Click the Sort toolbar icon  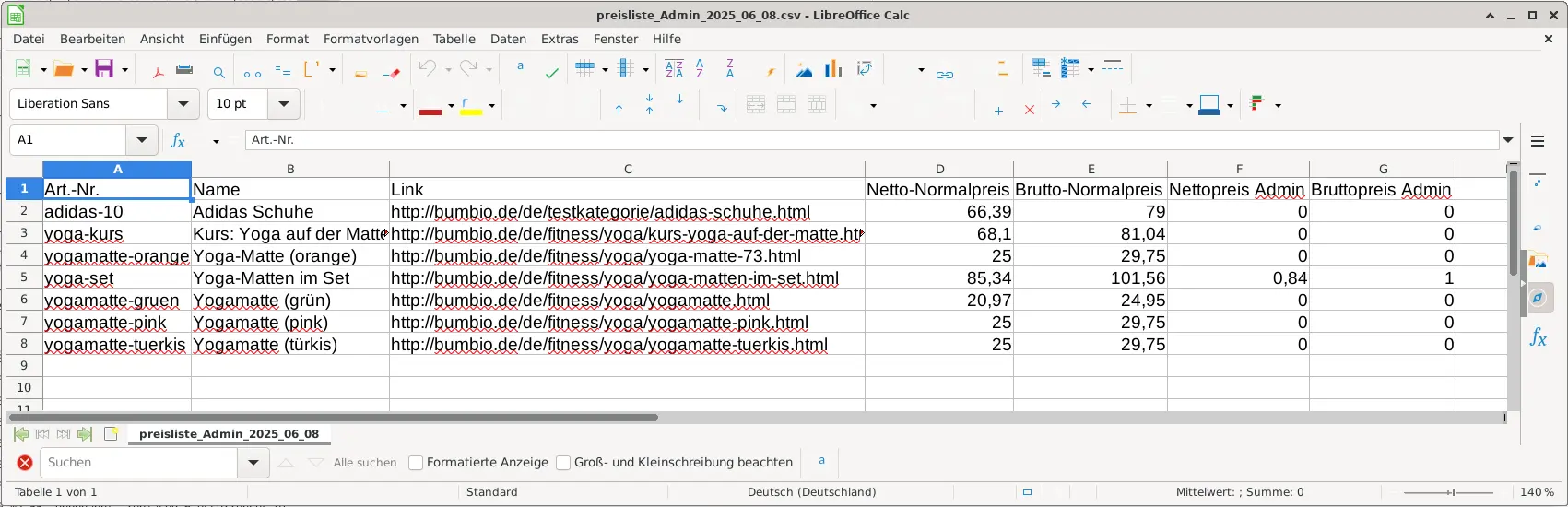tap(674, 69)
